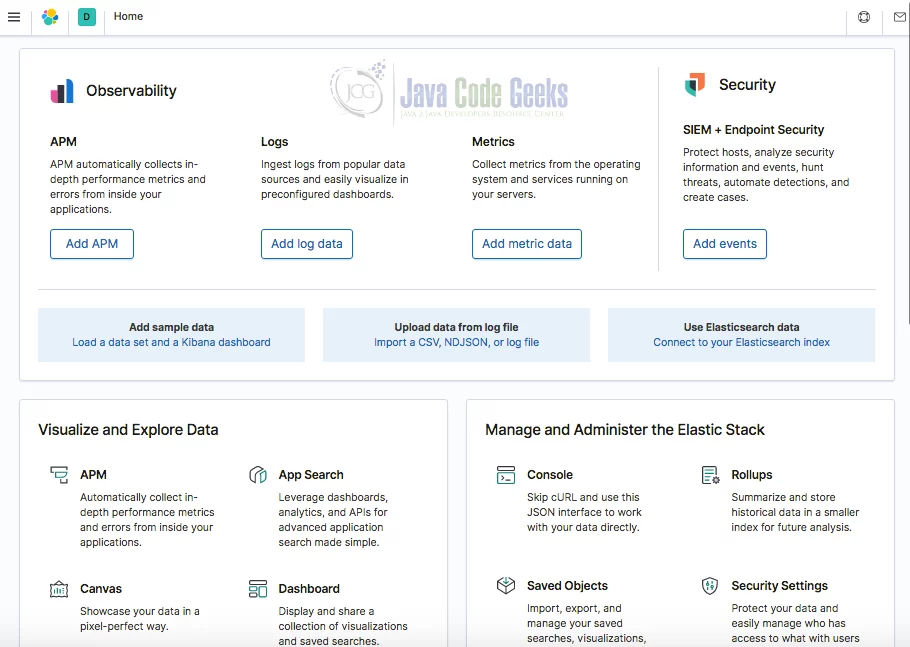The width and height of the screenshot is (910, 647).
Task: Open the App Search title
Action: click(x=311, y=475)
